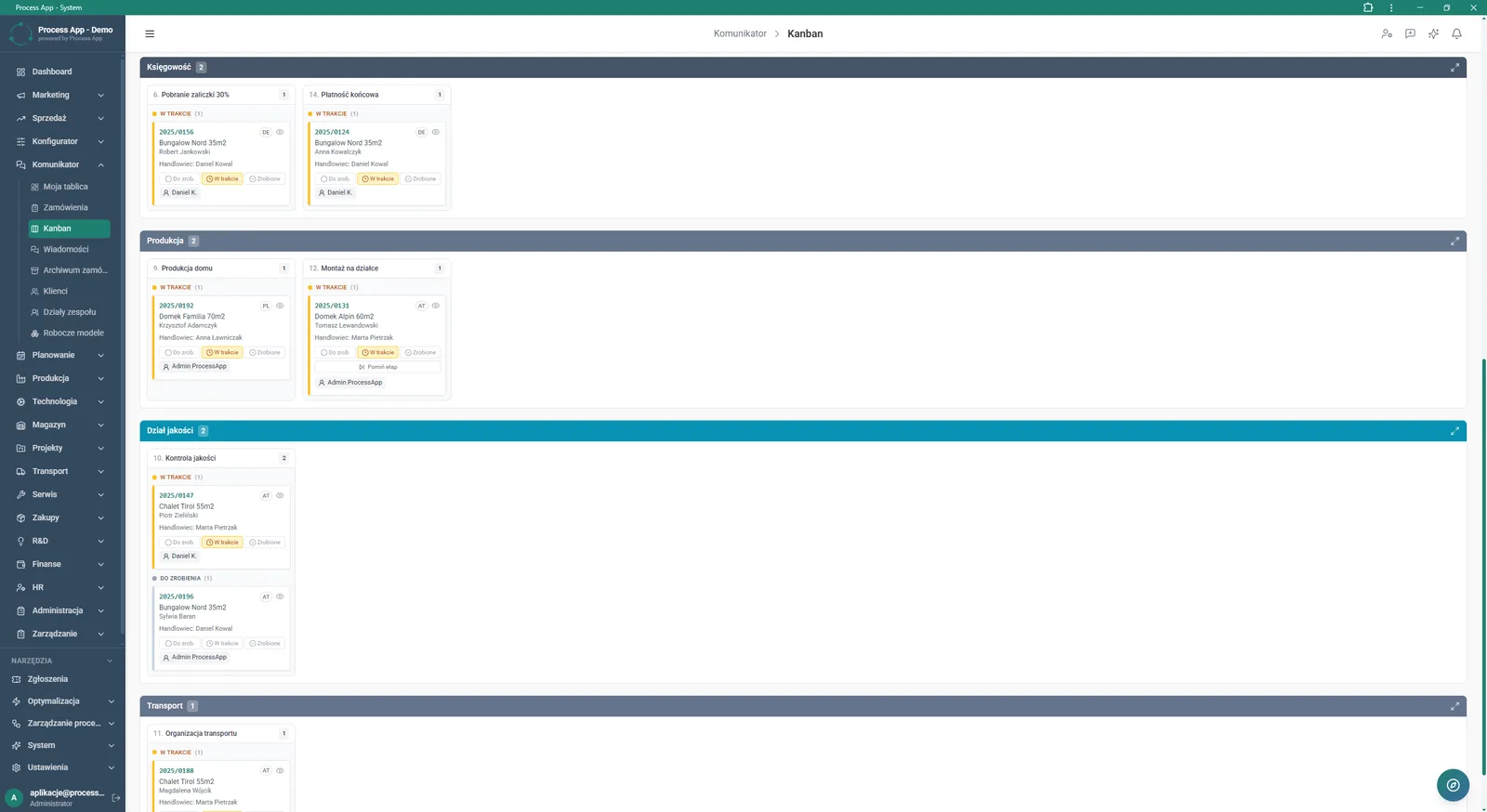The image size is (1487, 812).
Task: Toggle visibility eye on order 2025/0188
Action: pos(280,770)
